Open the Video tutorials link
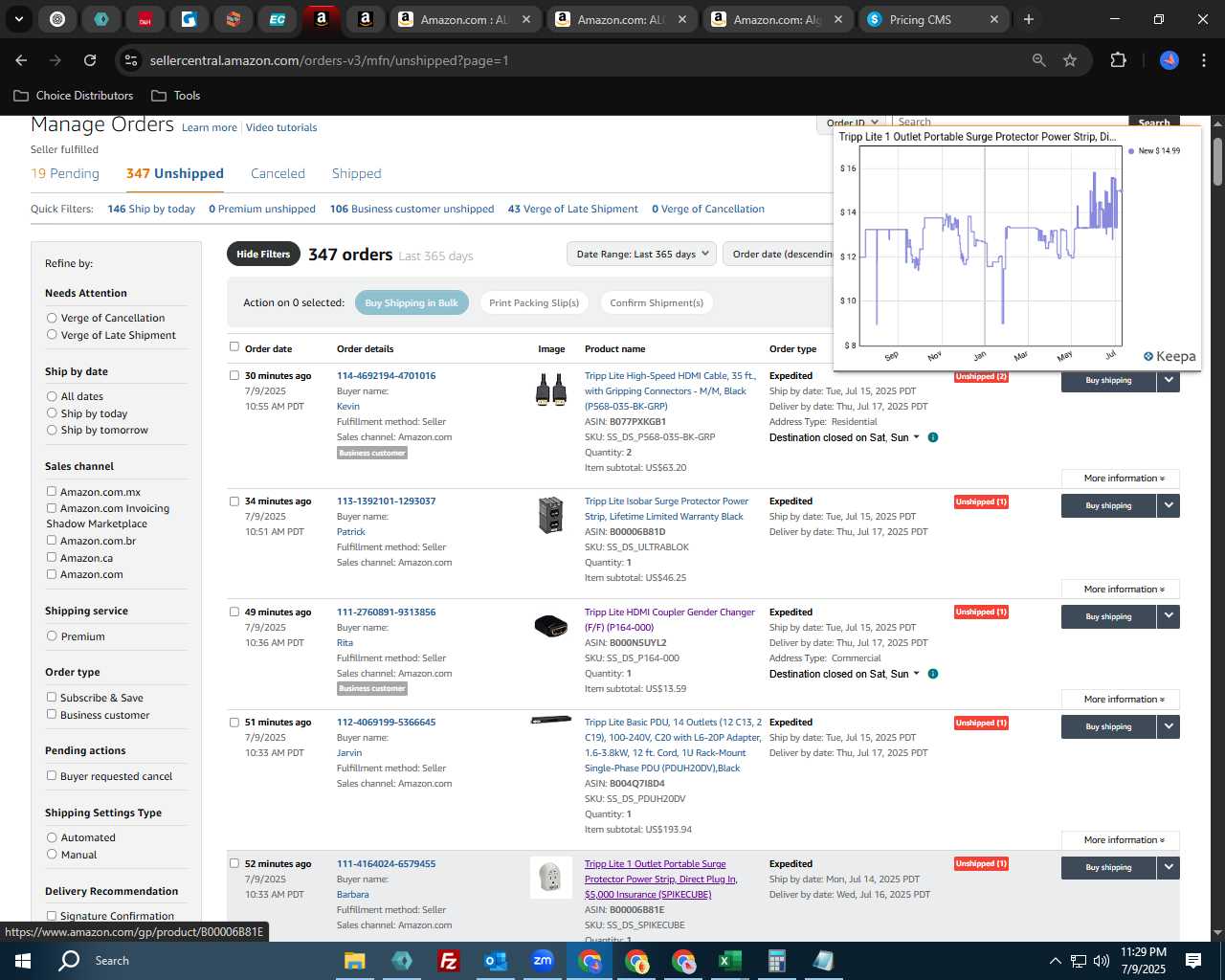The image size is (1225, 980). (281, 127)
